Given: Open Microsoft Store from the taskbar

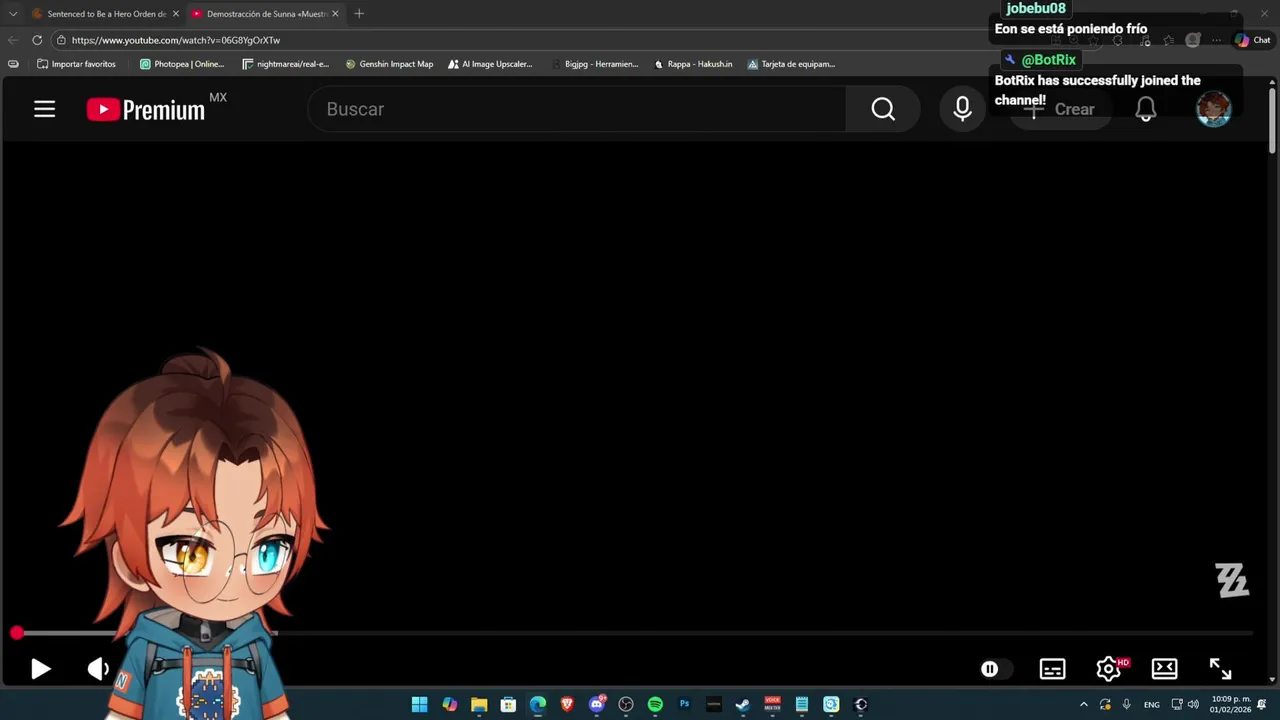Looking at the screenshot, I should (x=508, y=704).
